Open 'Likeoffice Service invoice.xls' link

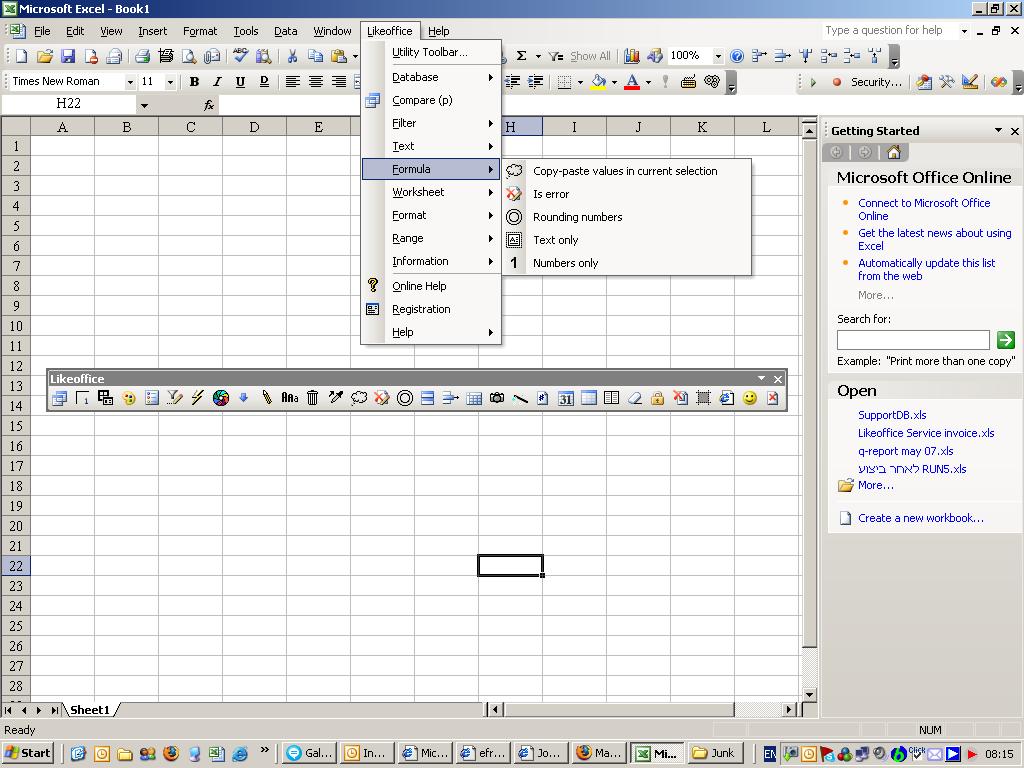point(926,433)
